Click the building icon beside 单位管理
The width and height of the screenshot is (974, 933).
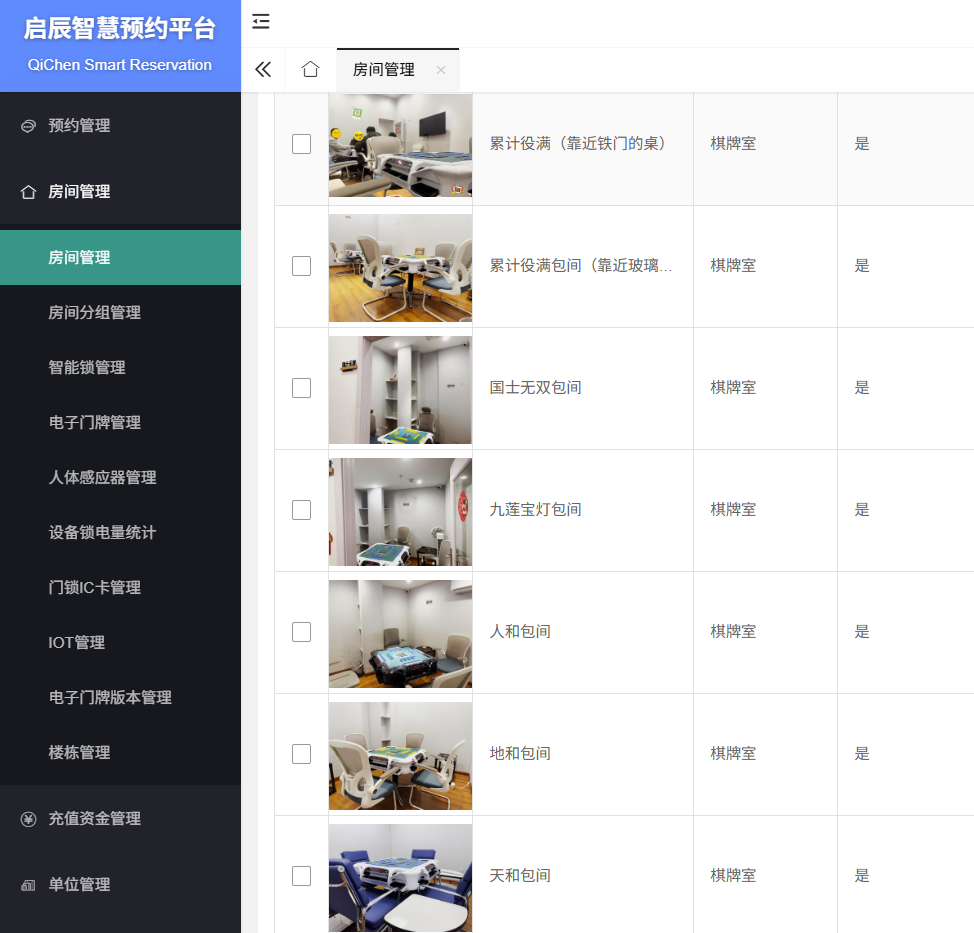(28, 885)
